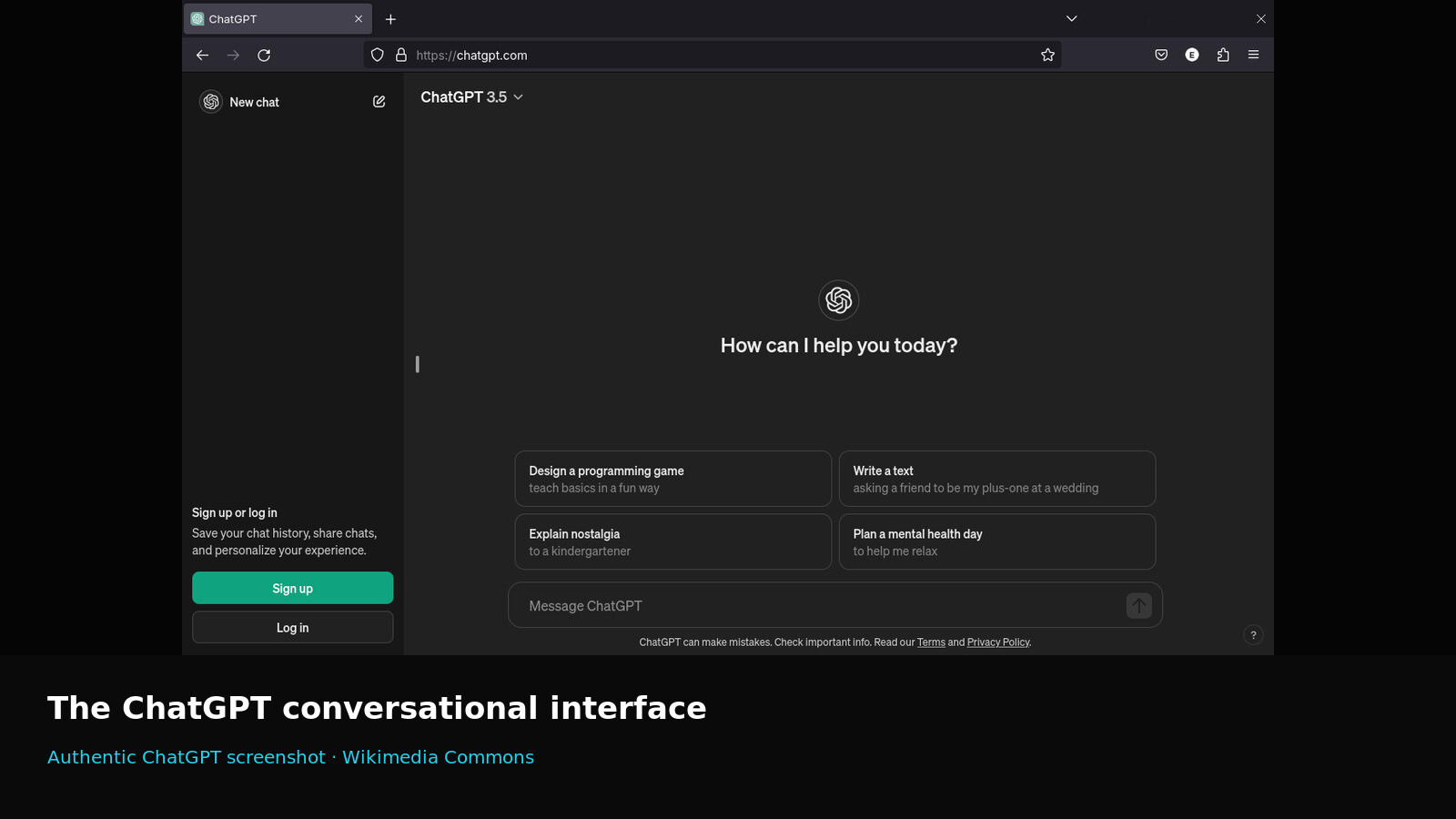Click the center OpenAI logo

click(838, 300)
